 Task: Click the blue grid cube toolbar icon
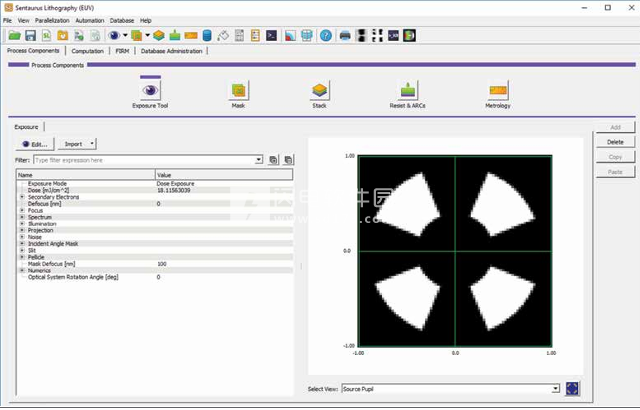(307, 36)
